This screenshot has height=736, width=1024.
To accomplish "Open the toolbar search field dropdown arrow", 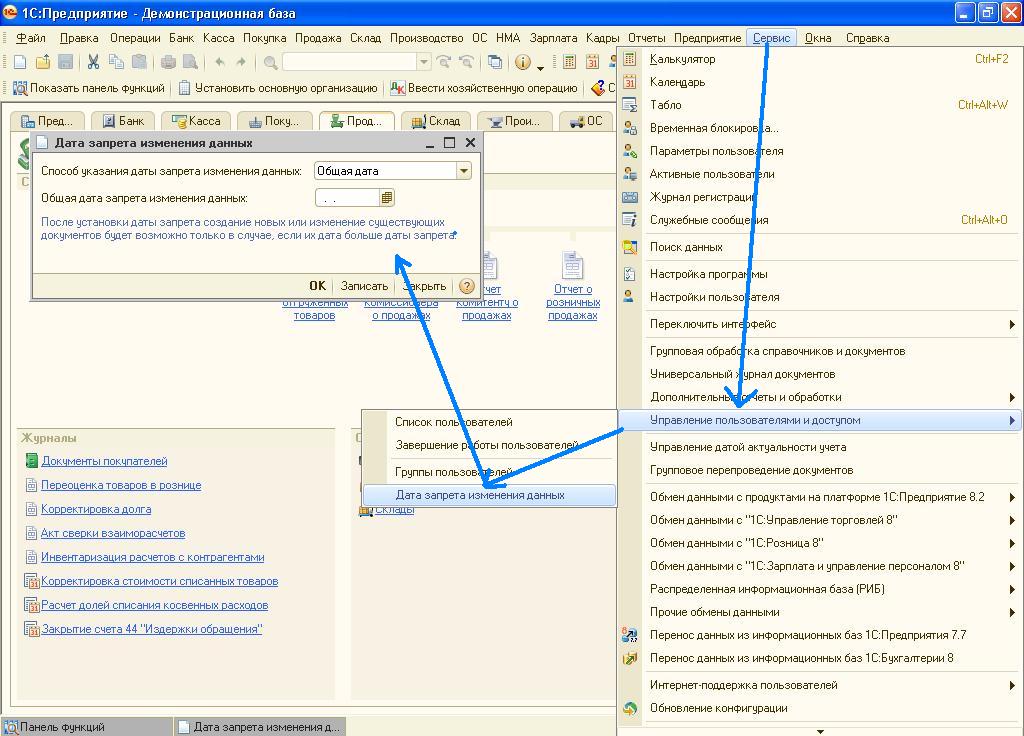I will tap(424, 62).
